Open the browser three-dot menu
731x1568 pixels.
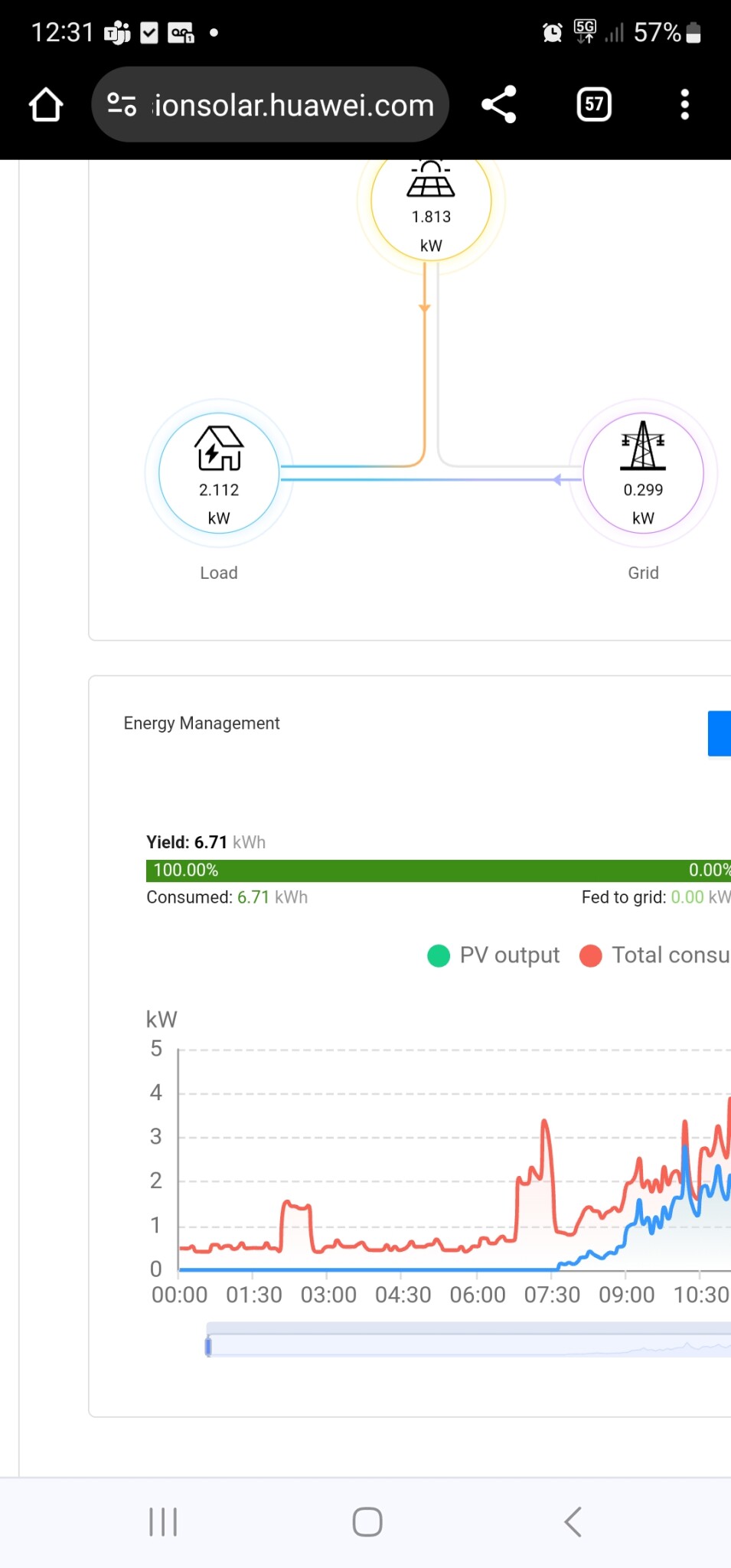(x=684, y=105)
